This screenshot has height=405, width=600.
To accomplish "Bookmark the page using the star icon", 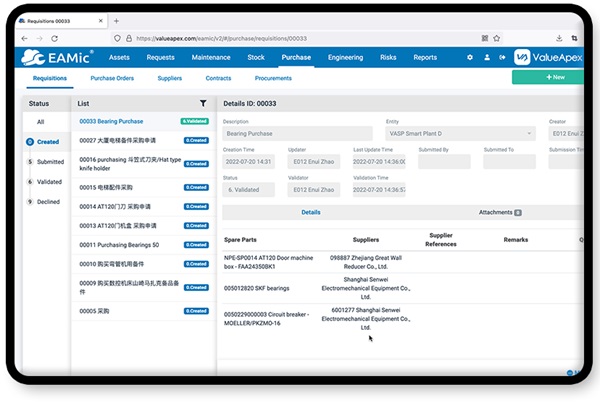I will click(498, 38).
